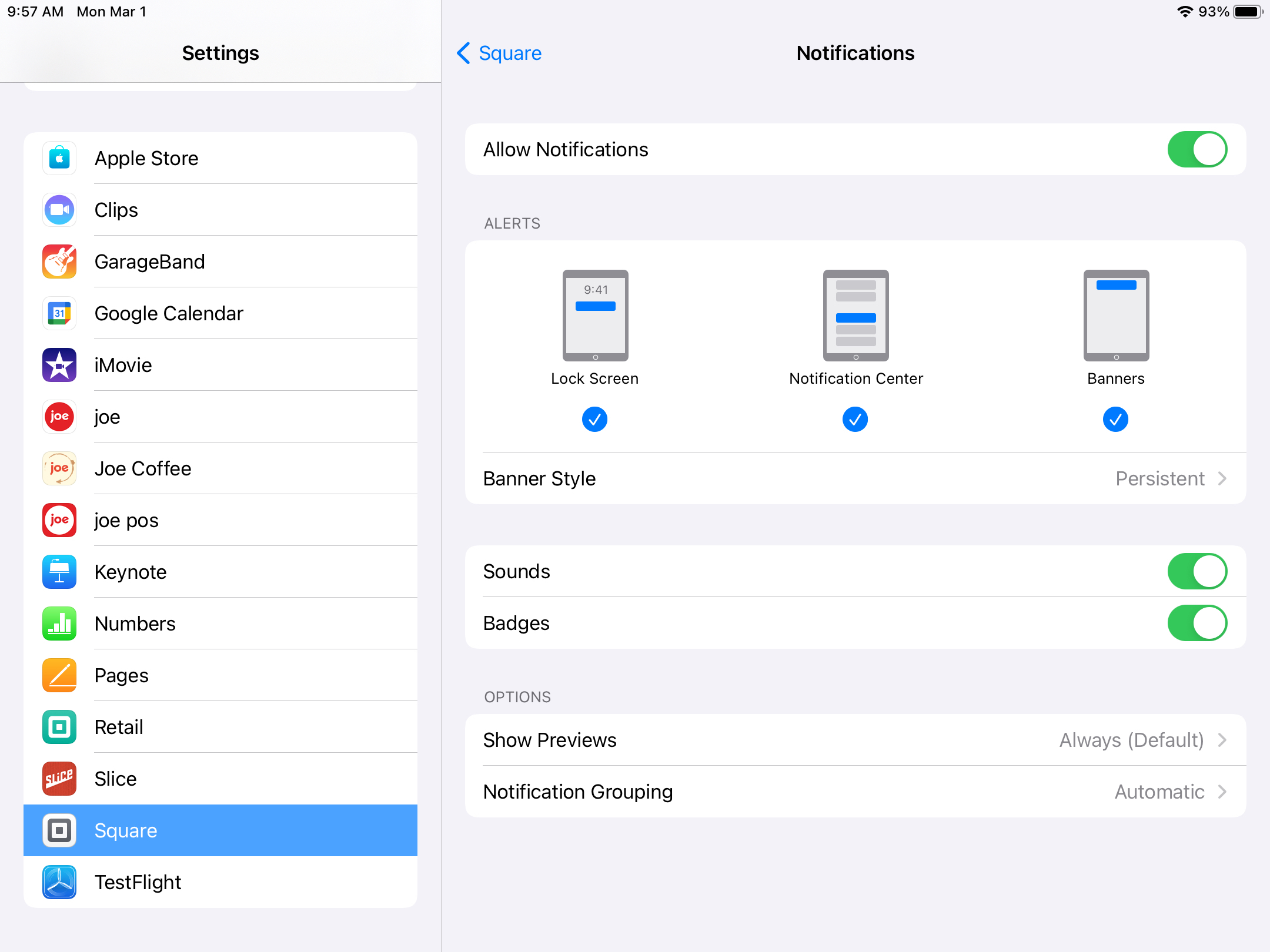Open the Numbers settings row
1270x952 pixels.
[220, 624]
